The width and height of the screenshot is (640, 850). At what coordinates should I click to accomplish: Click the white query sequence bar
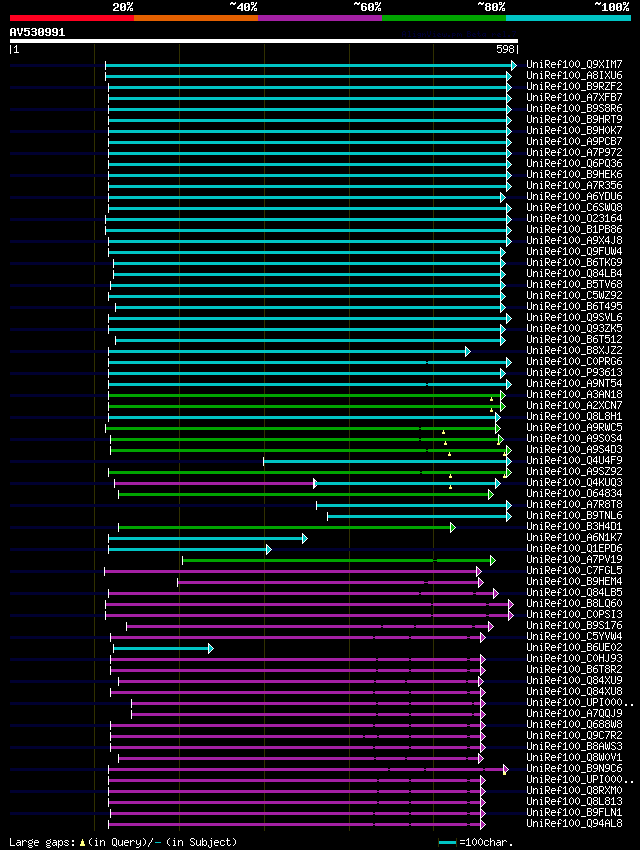tap(264, 41)
